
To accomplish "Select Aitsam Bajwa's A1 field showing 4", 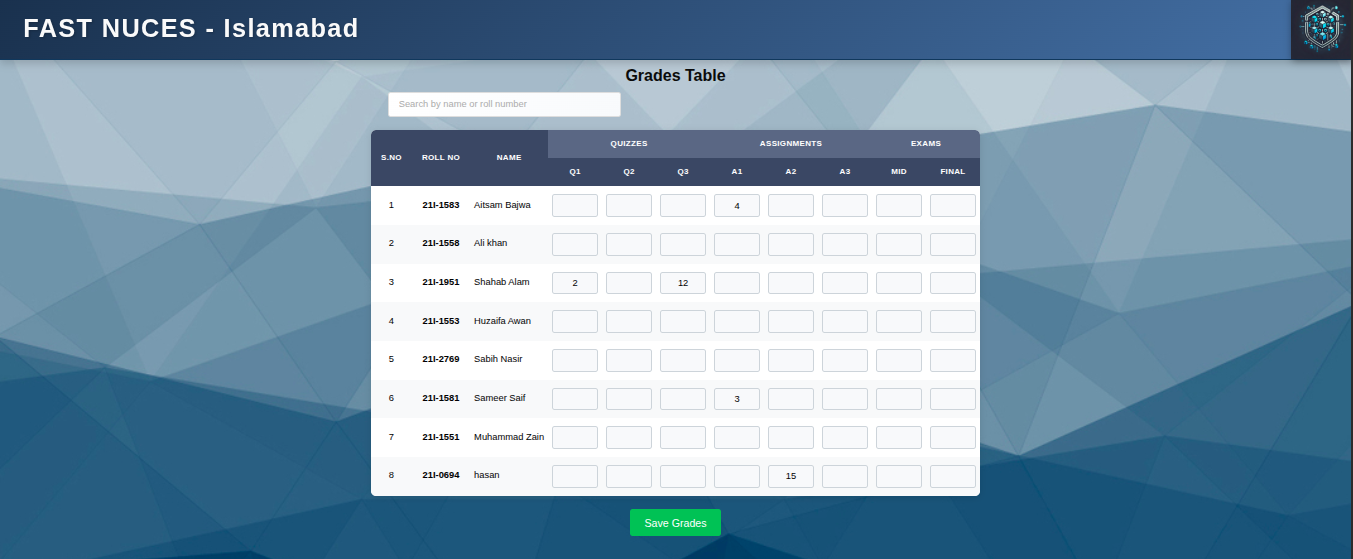I will [737, 206].
